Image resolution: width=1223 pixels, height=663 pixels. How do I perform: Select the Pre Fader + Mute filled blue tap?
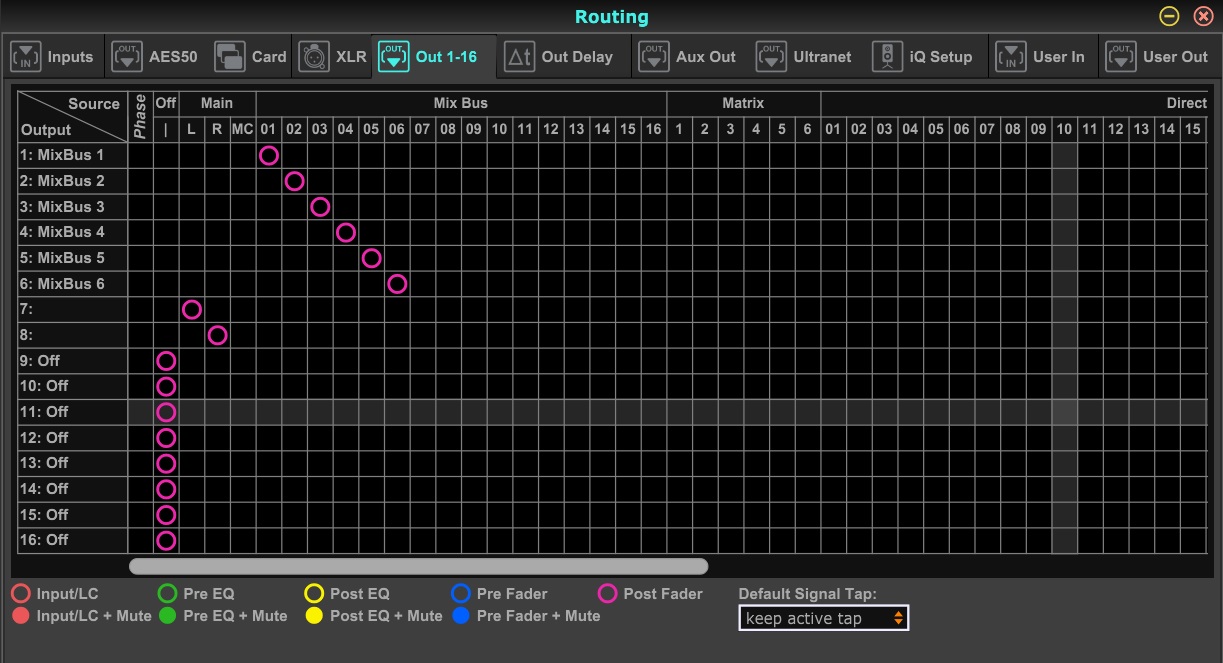coord(461,616)
